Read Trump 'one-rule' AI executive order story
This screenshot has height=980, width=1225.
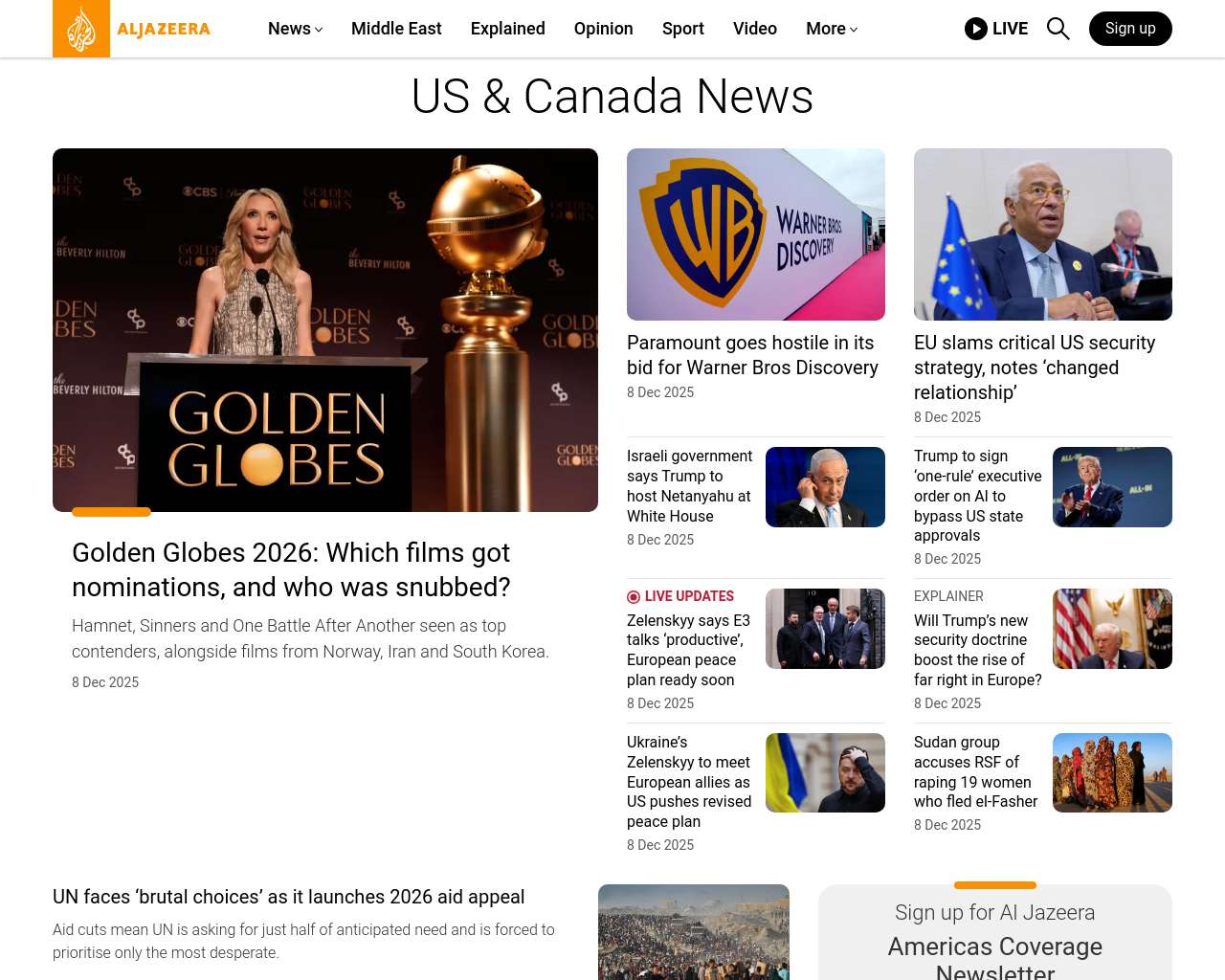coord(977,496)
